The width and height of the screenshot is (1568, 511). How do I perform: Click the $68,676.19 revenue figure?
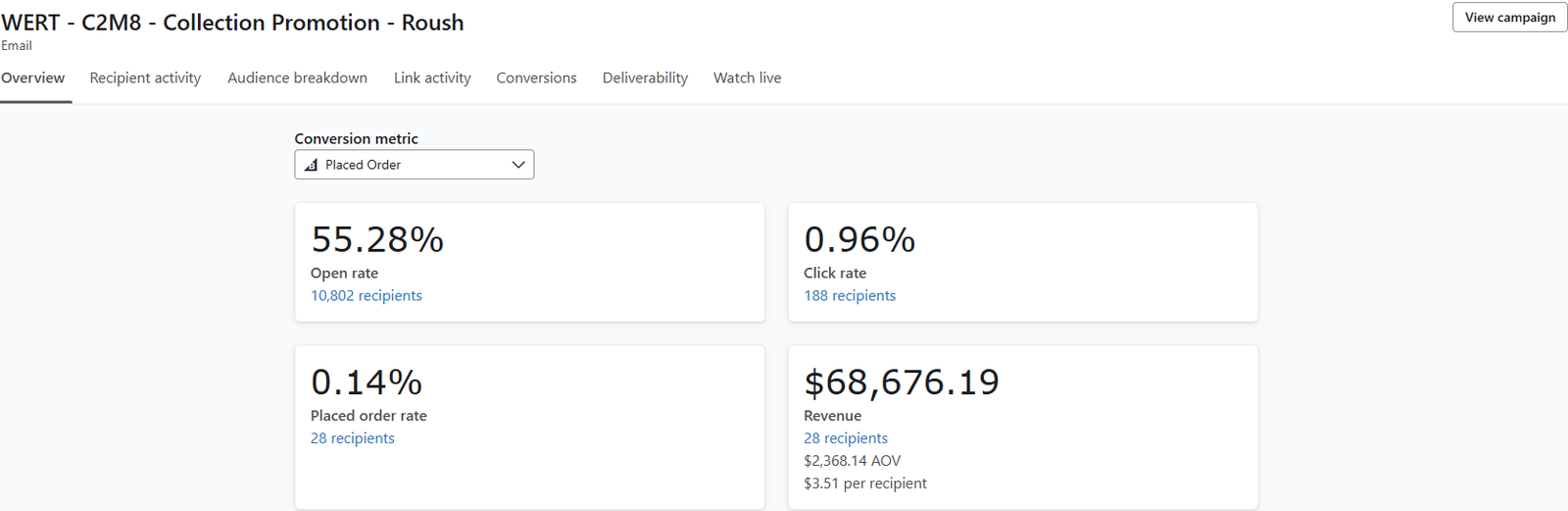(902, 383)
